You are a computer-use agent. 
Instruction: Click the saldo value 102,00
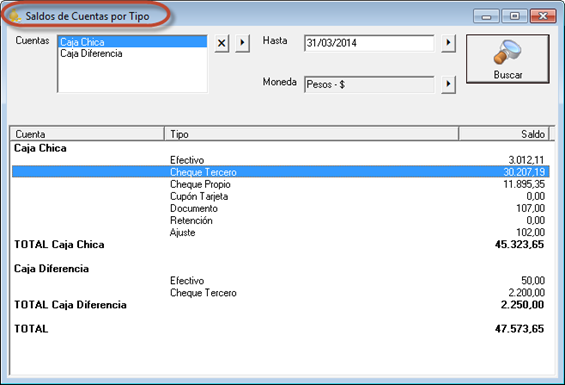(530, 233)
